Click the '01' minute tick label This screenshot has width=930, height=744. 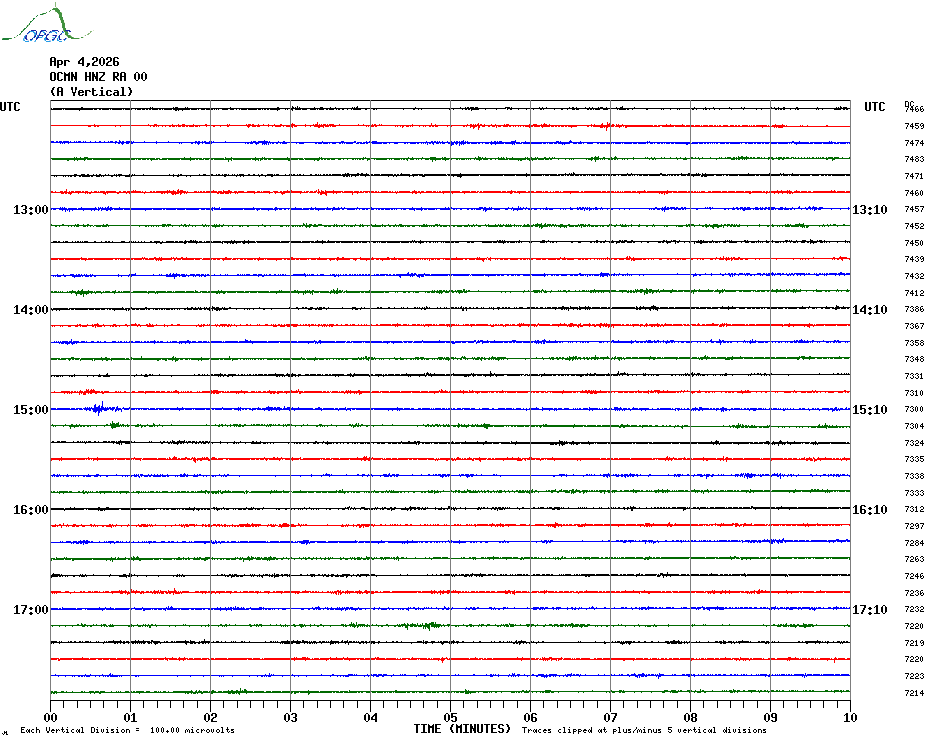point(130,717)
